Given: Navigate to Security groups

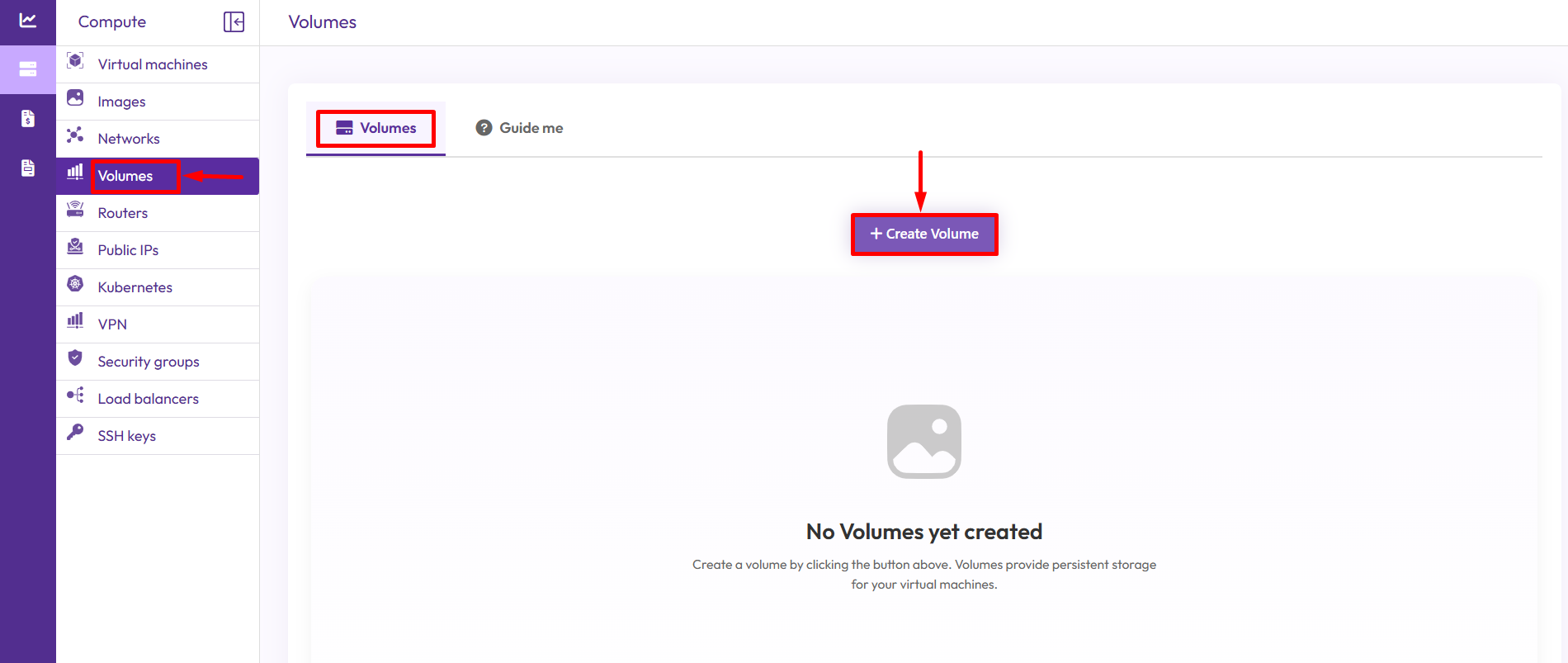Looking at the screenshot, I should click(149, 362).
